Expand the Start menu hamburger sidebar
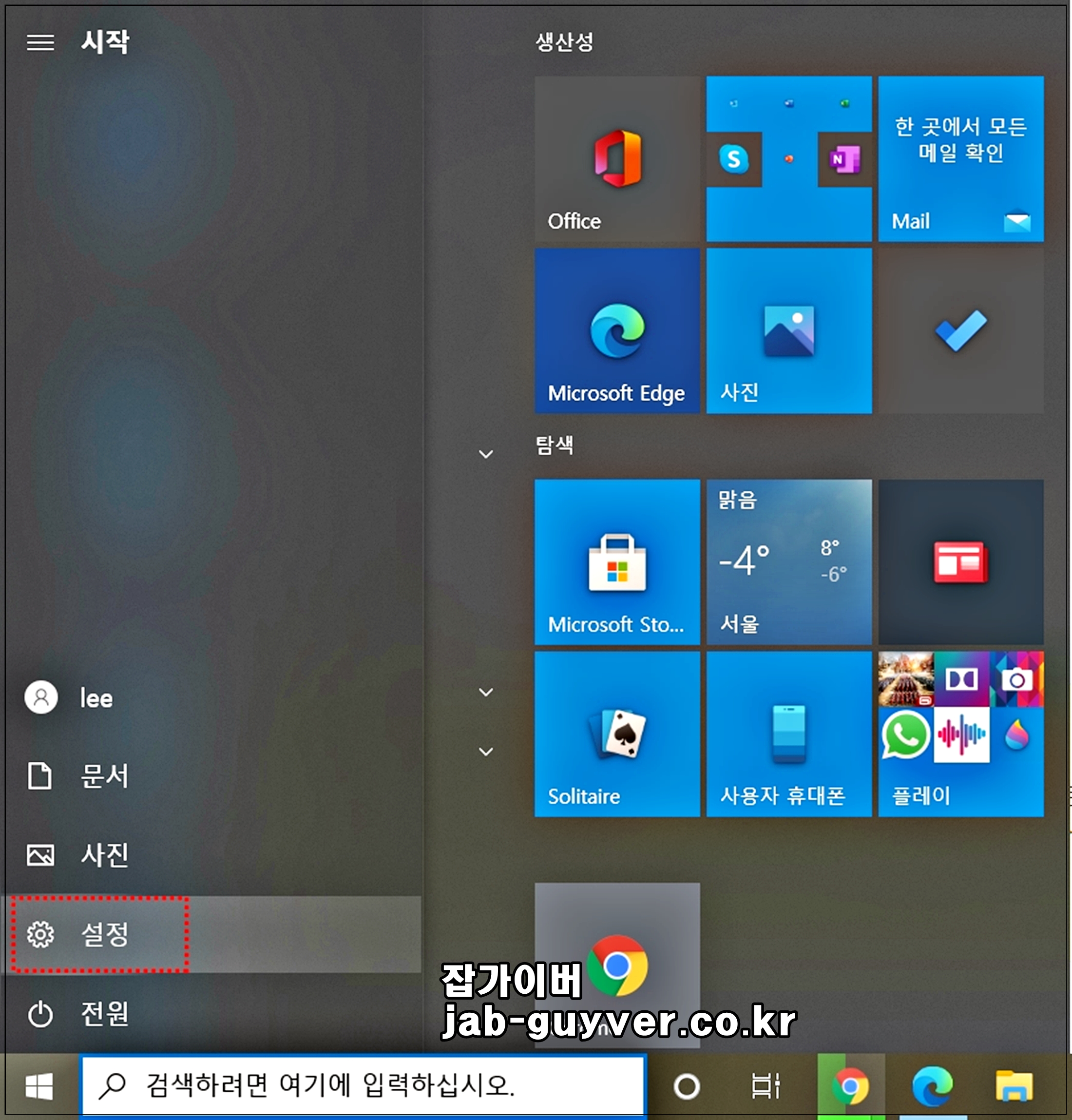The image size is (1072, 1120). [x=41, y=43]
